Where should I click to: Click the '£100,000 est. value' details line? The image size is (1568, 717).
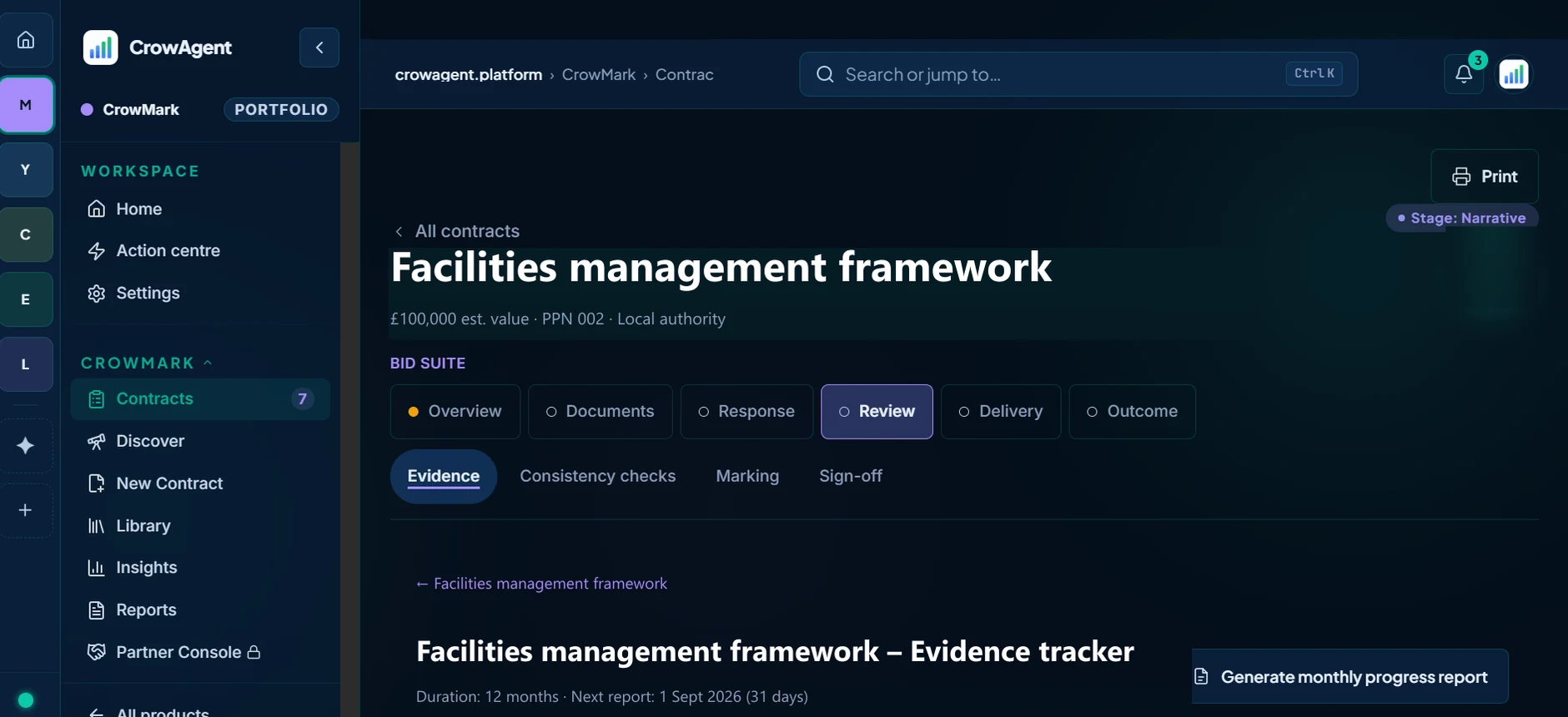(x=558, y=319)
